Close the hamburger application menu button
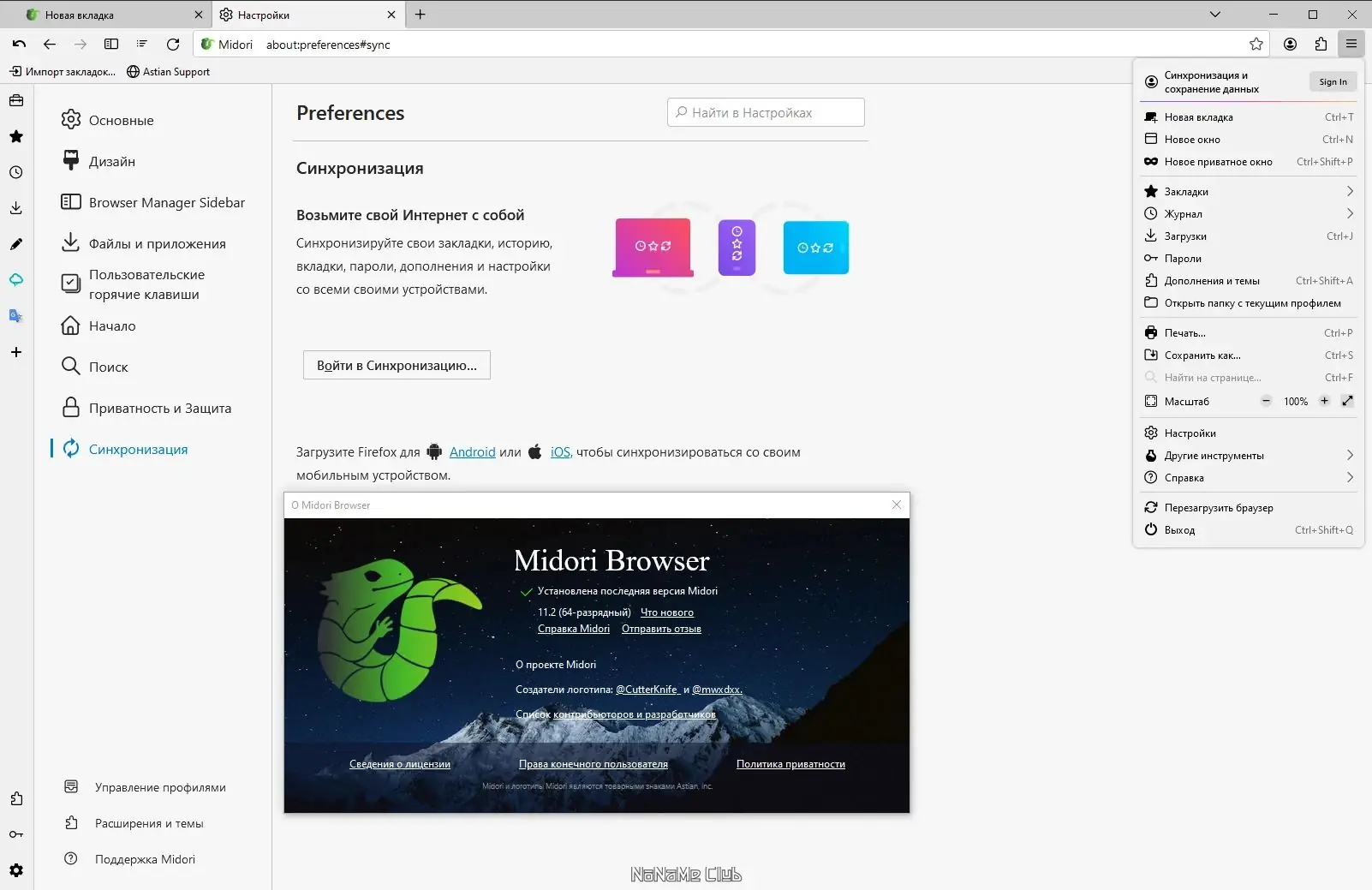 1351,45
